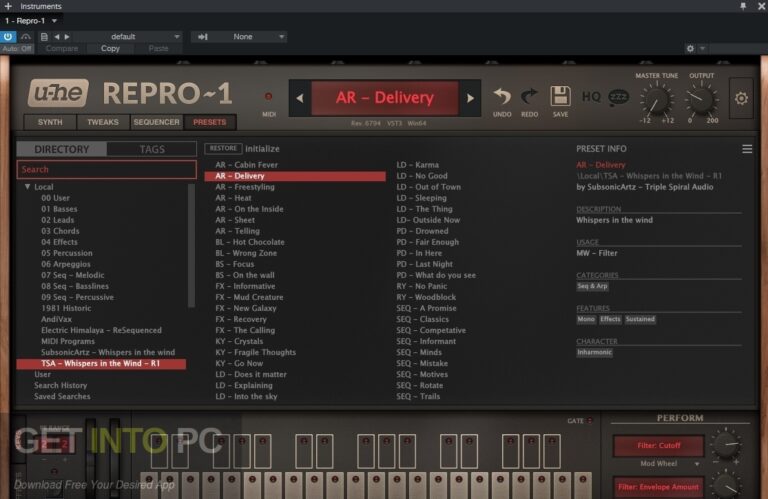Open the Search History item
Image resolution: width=768 pixels, height=499 pixels.
pyautogui.click(x=61, y=385)
